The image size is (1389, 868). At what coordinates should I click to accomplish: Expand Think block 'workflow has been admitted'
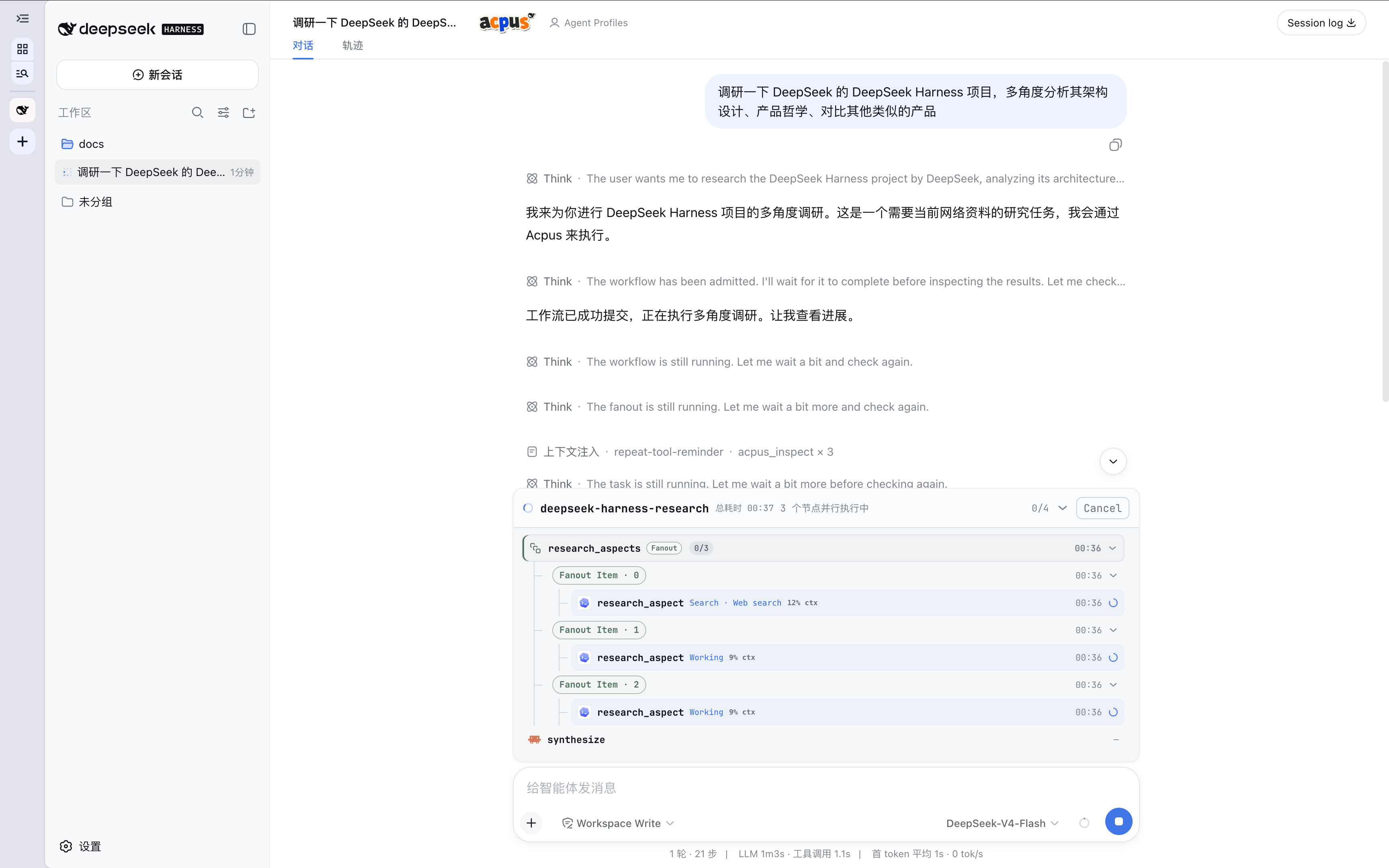pyautogui.click(x=826, y=281)
